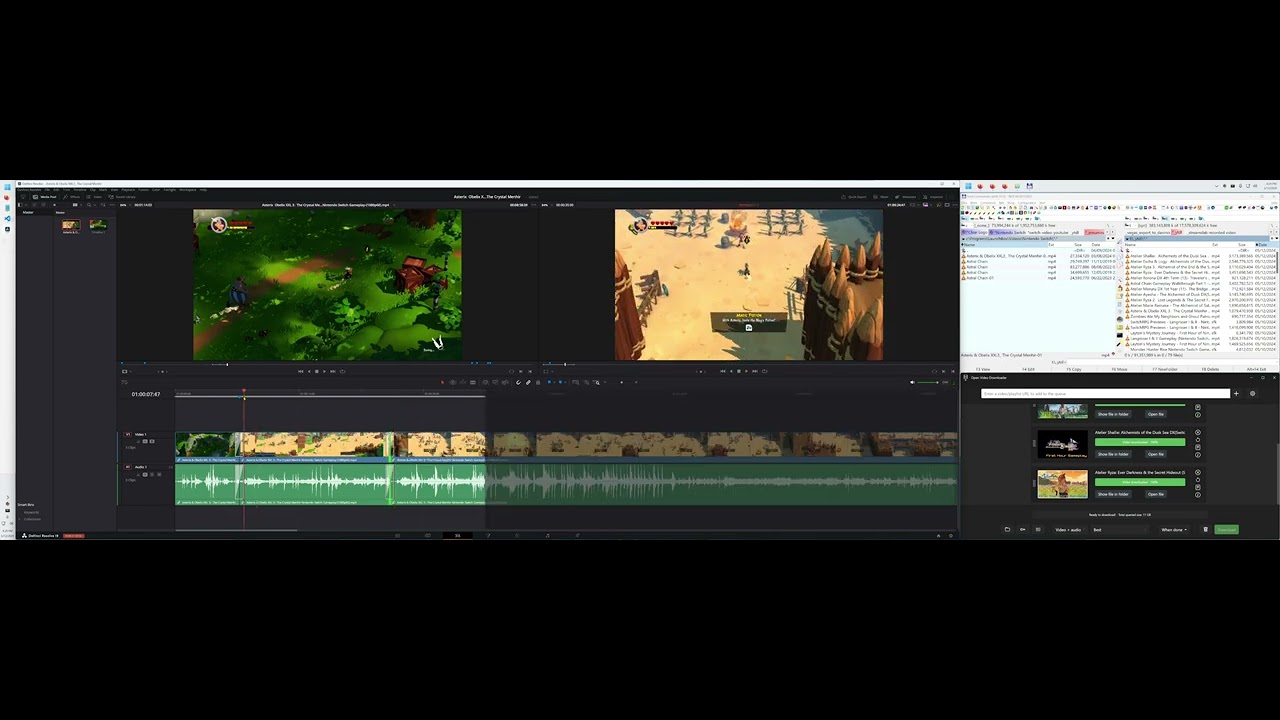Click F8 Delete in Total Commander
This screenshot has height=720, width=1280.
pos(1210,369)
